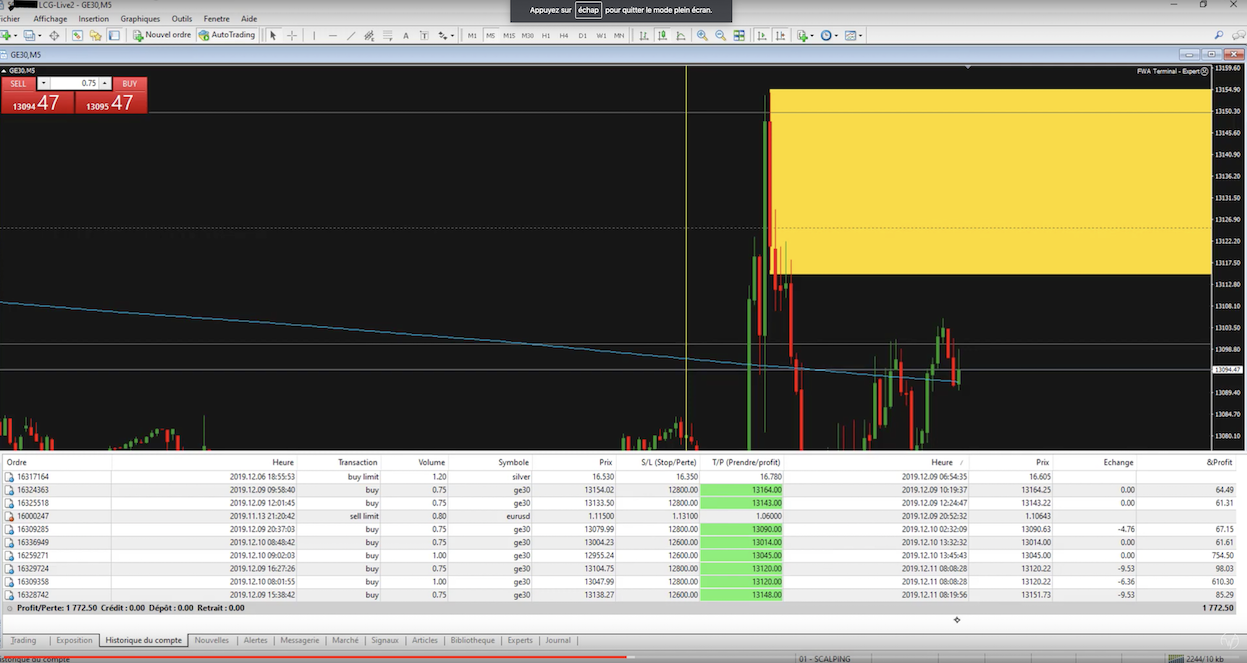Open the Data Window crosshair icon

[x=54, y=35]
